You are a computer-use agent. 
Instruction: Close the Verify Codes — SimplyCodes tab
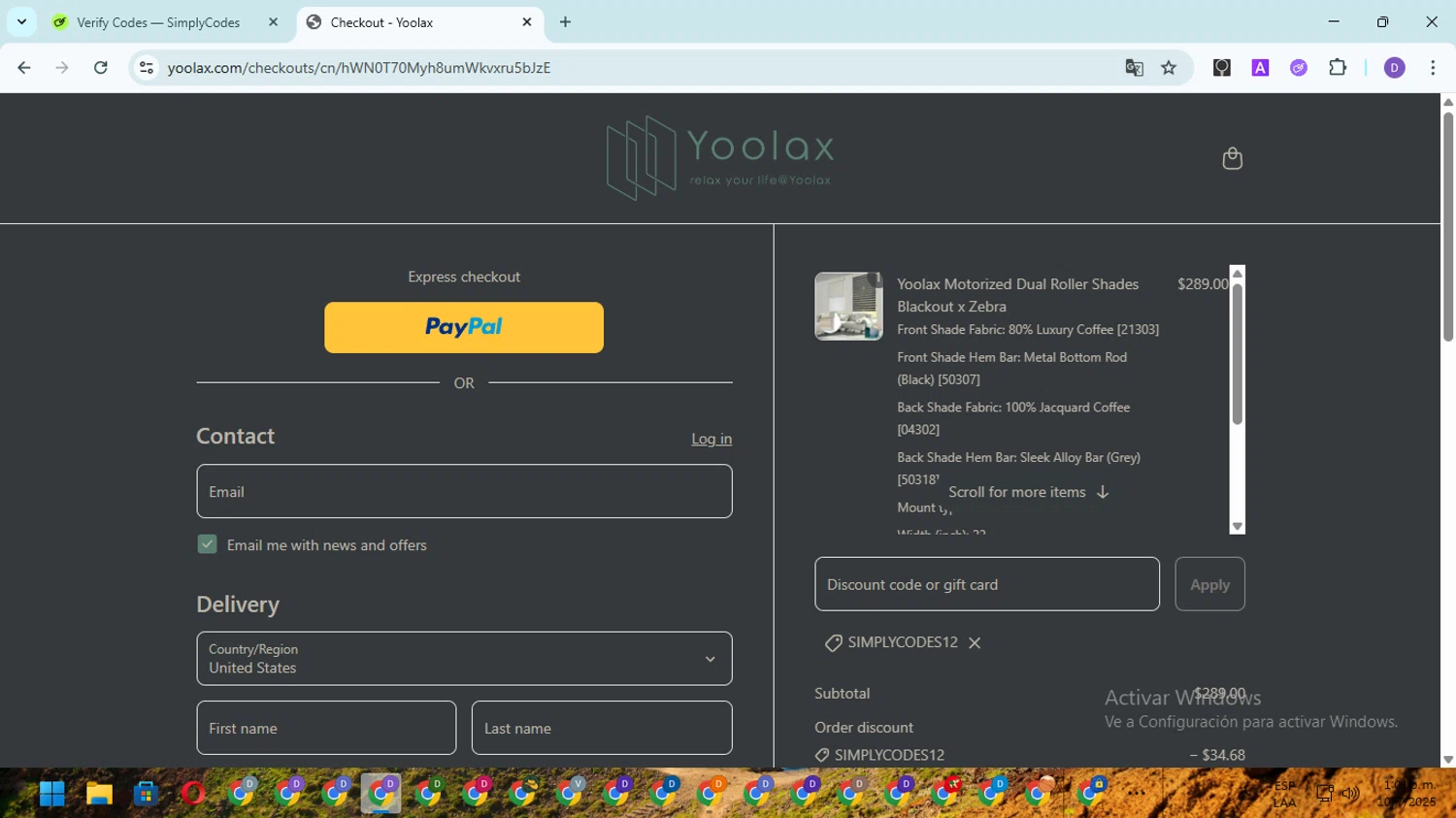point(273,21)
